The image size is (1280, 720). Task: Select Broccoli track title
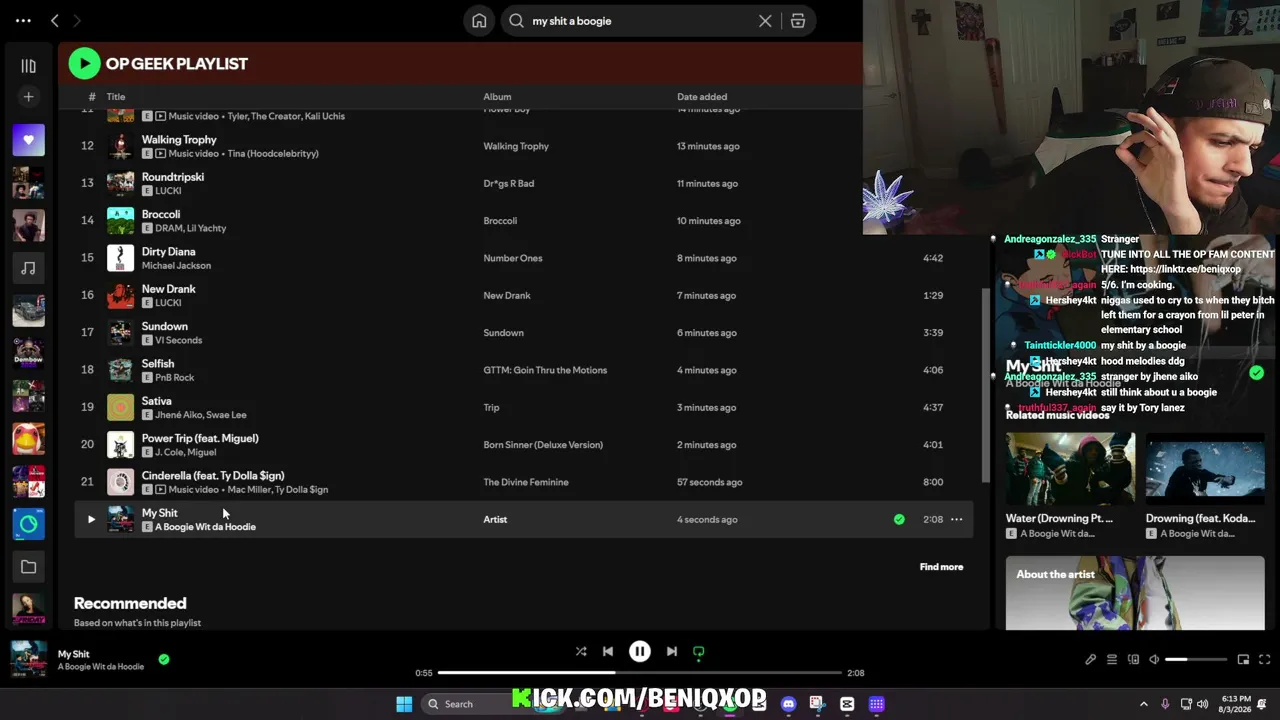point(161,214)
